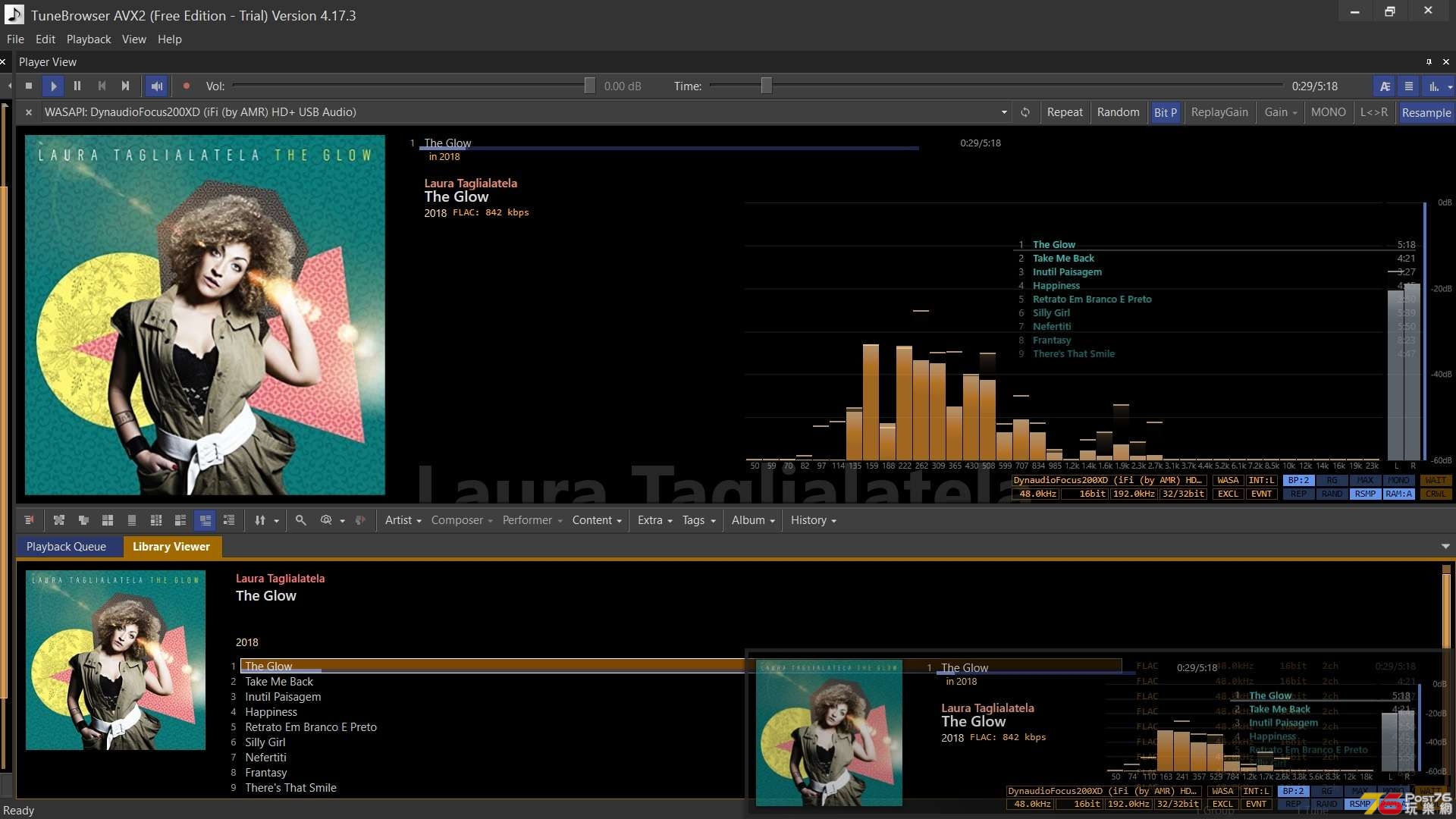Open the Help menu
Screen dimensions: 1456x819
click(170, 39)
